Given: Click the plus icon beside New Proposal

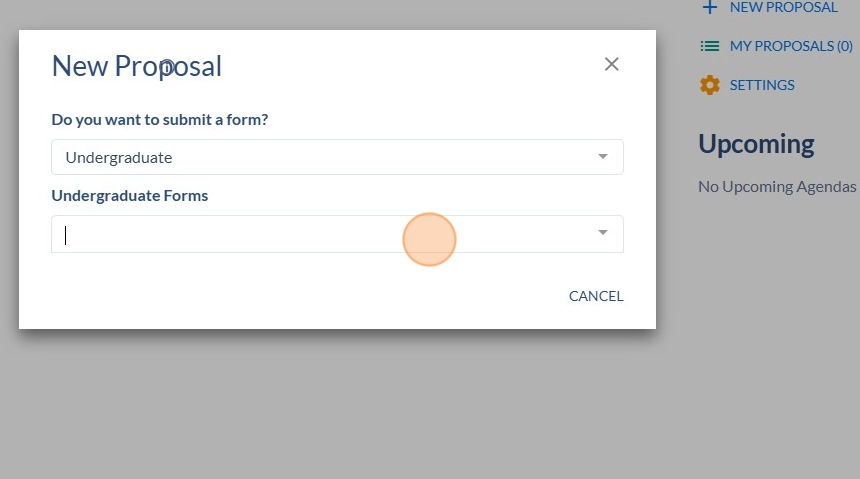Looking at the screenshot, I should coord(710,8).
